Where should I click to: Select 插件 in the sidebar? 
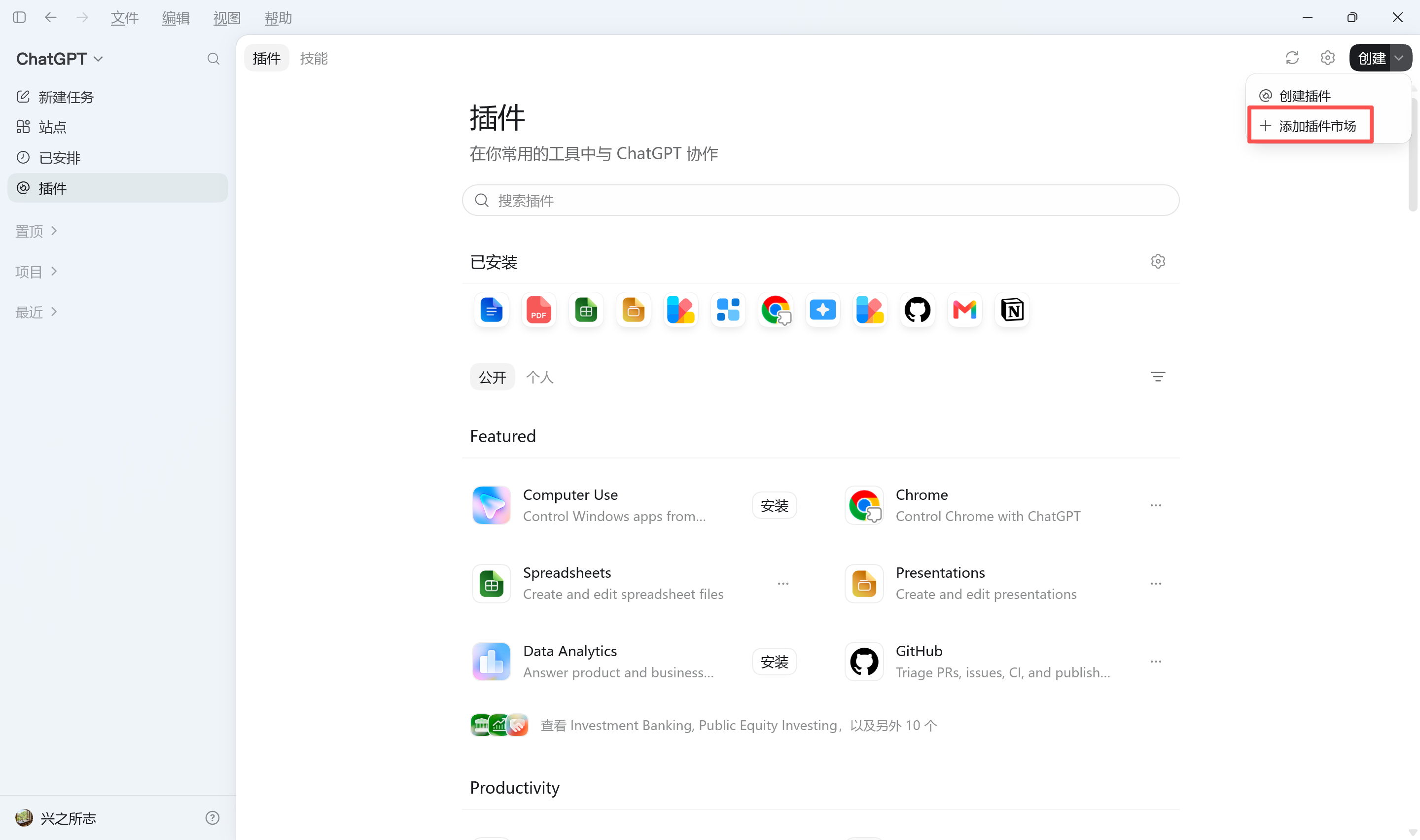pyautogui.click(x=118, y=188)
